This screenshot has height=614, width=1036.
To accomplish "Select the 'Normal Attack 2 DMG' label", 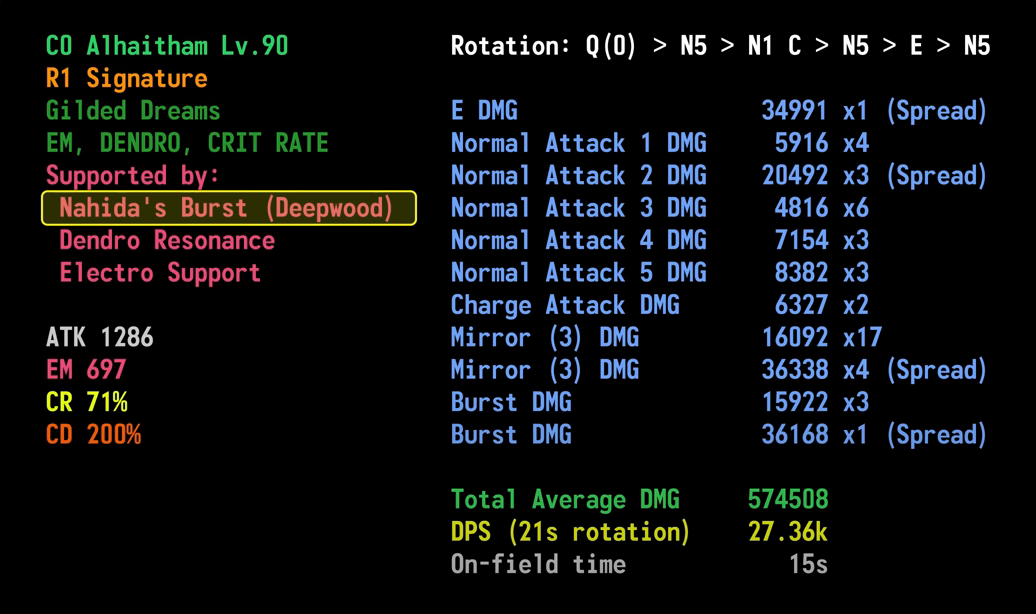I will point(578,176).
